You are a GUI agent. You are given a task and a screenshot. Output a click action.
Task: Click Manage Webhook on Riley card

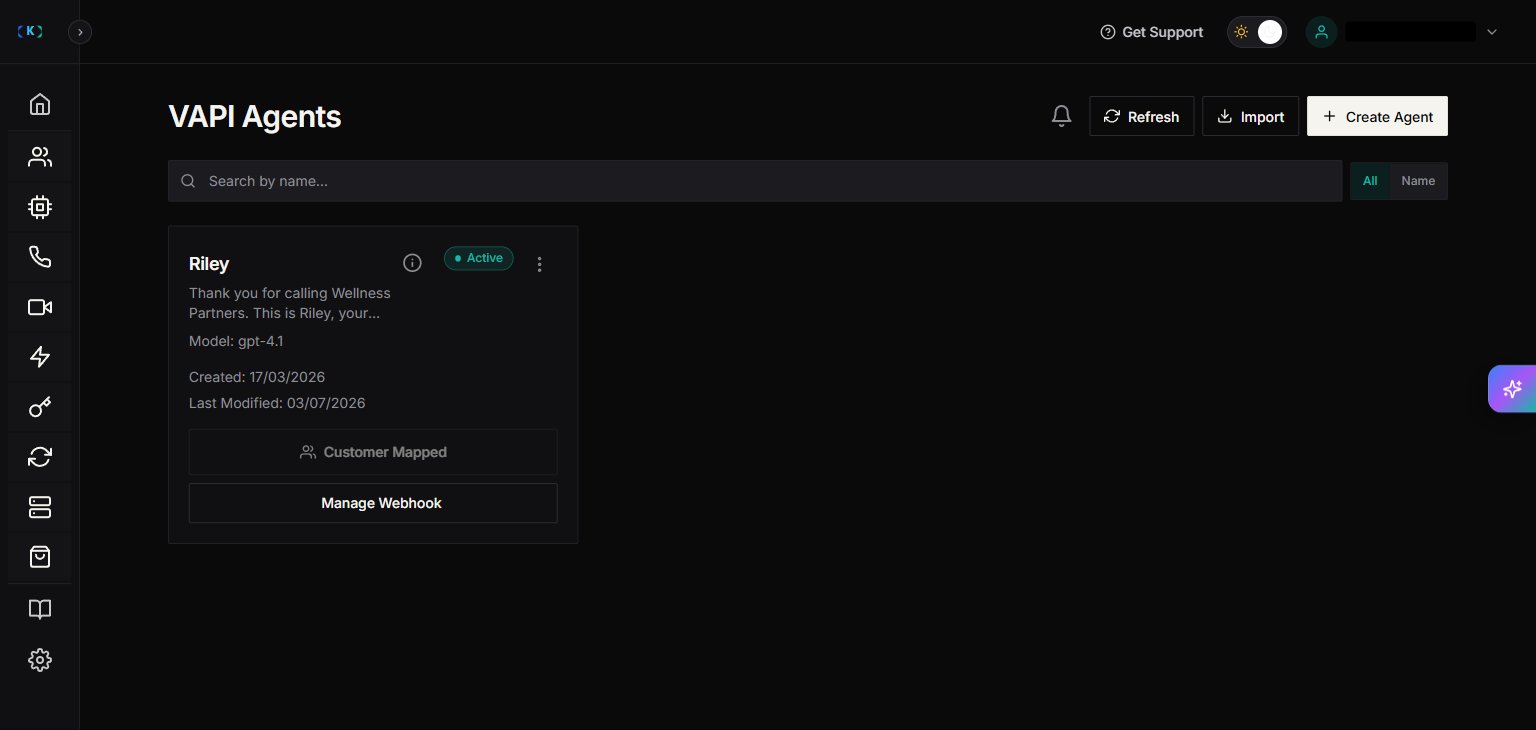point(373,503)
